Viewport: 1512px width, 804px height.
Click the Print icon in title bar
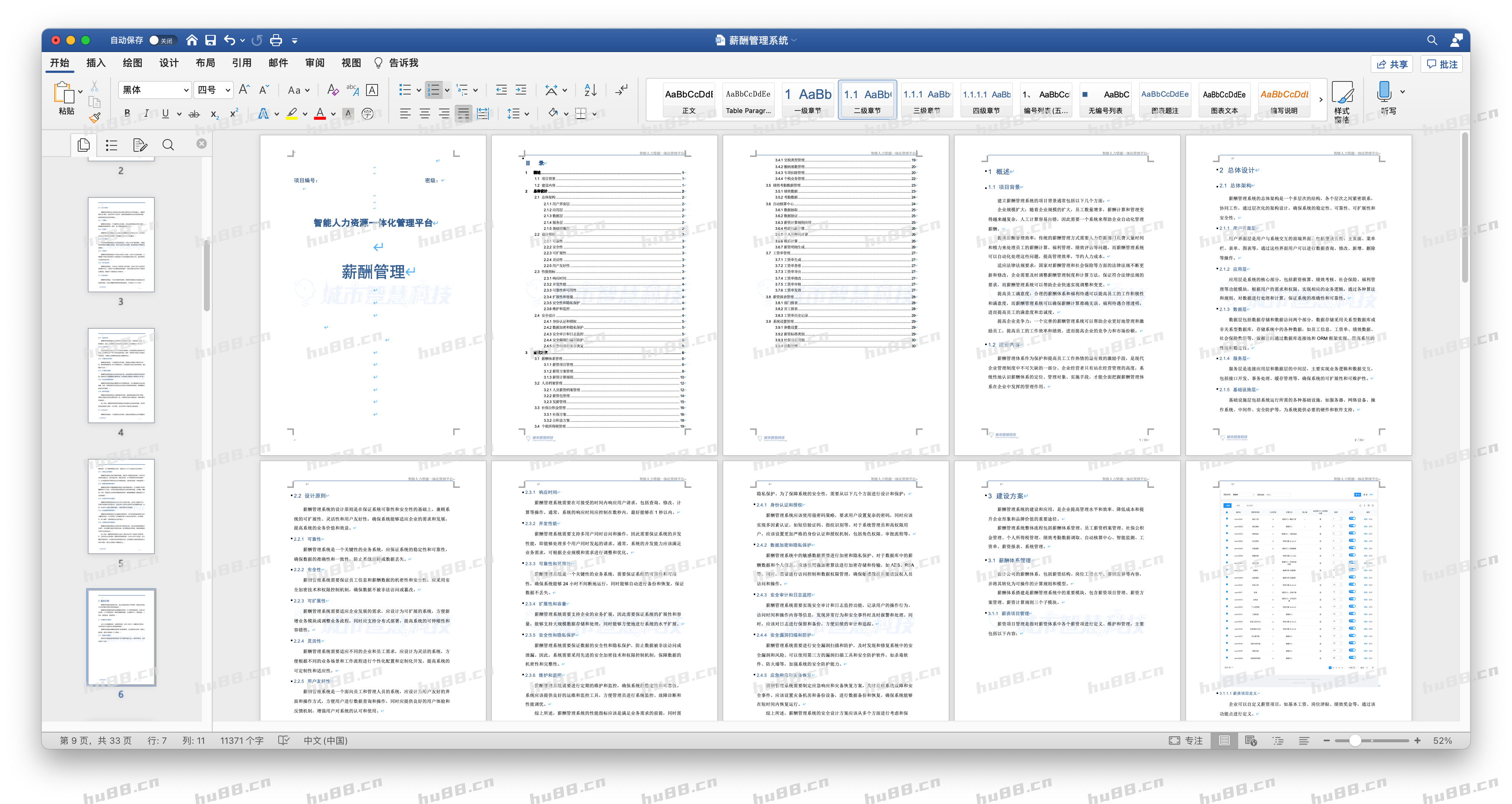276,41
